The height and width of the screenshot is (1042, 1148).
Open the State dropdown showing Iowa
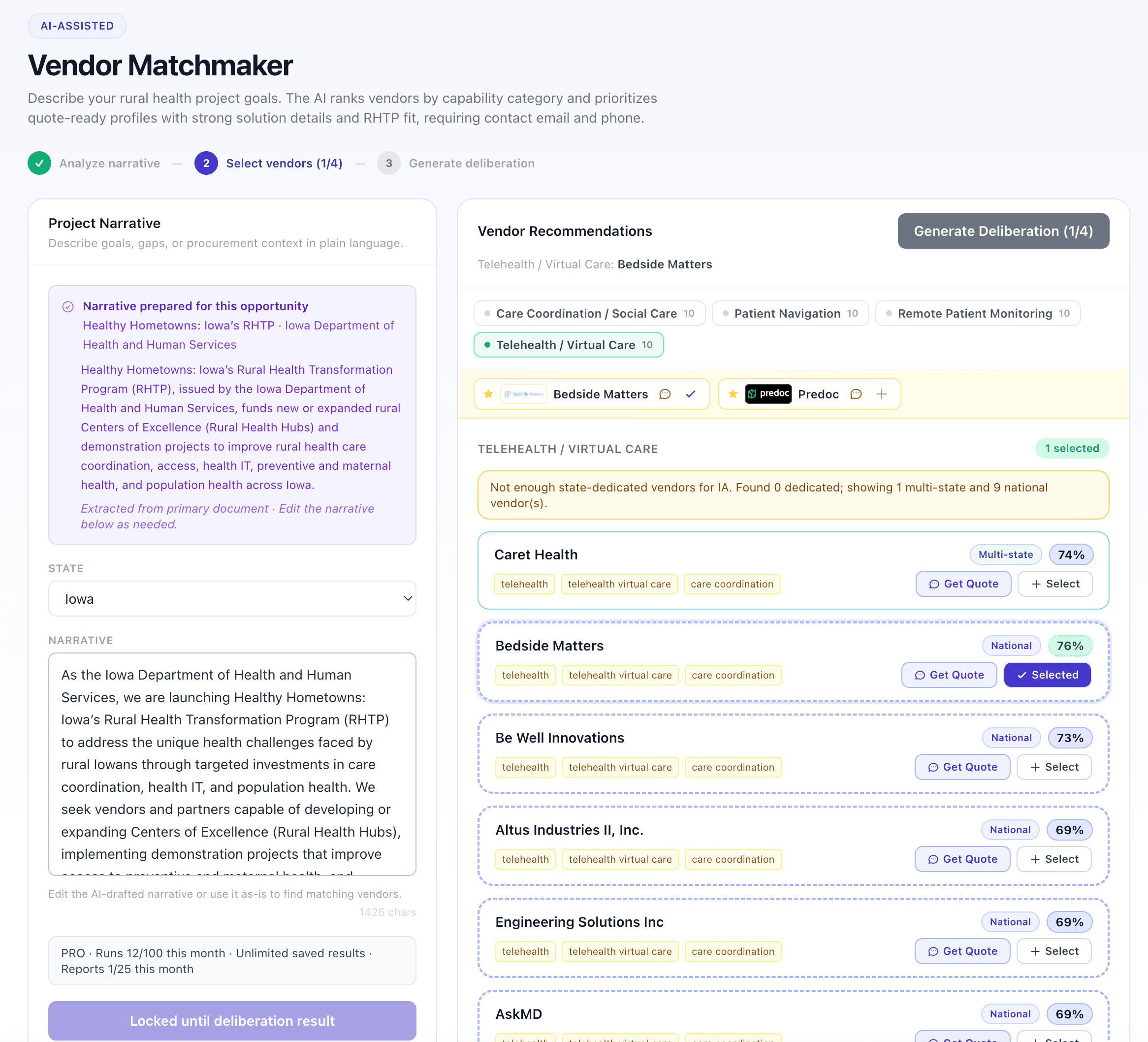pyautogui.click(x=232, y=598)
